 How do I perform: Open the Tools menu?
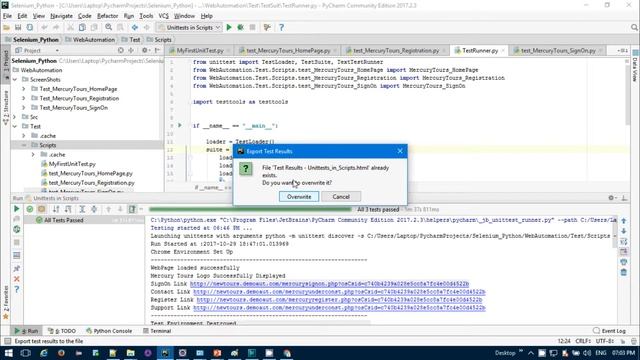tap(146, 16)
